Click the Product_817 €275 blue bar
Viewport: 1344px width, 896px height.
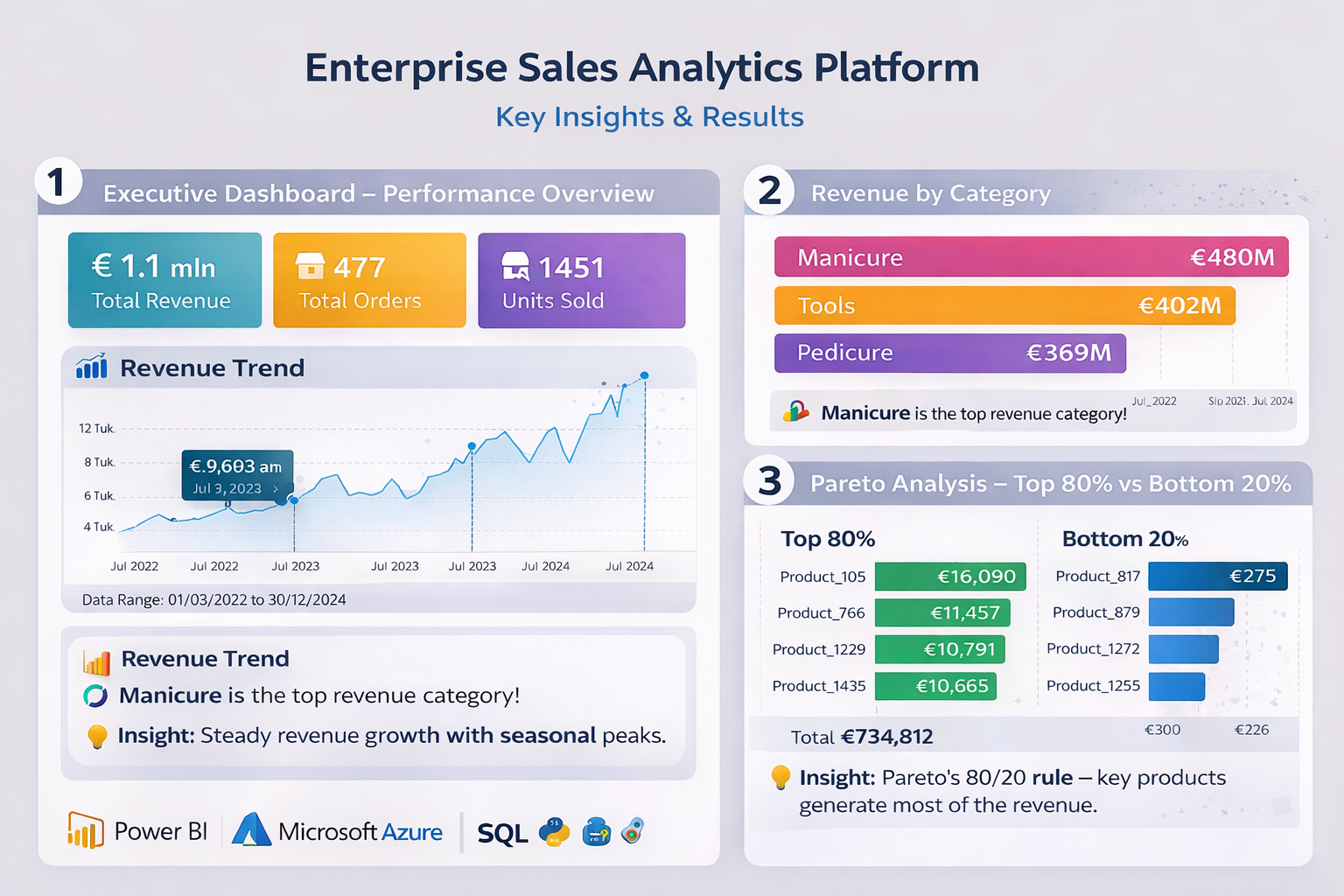click(x=1218, y=577)
